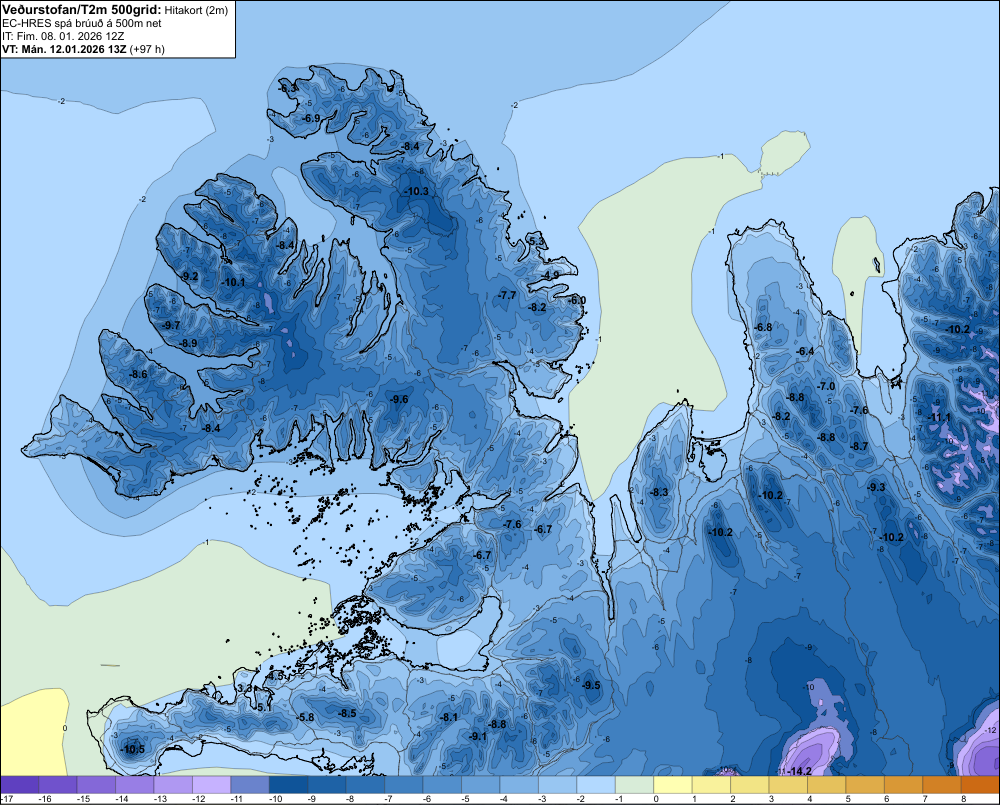This screenshot has width=1000, height=805.
Task: Click legend swatch between 0 and 1
Action: tap(673, 785)
